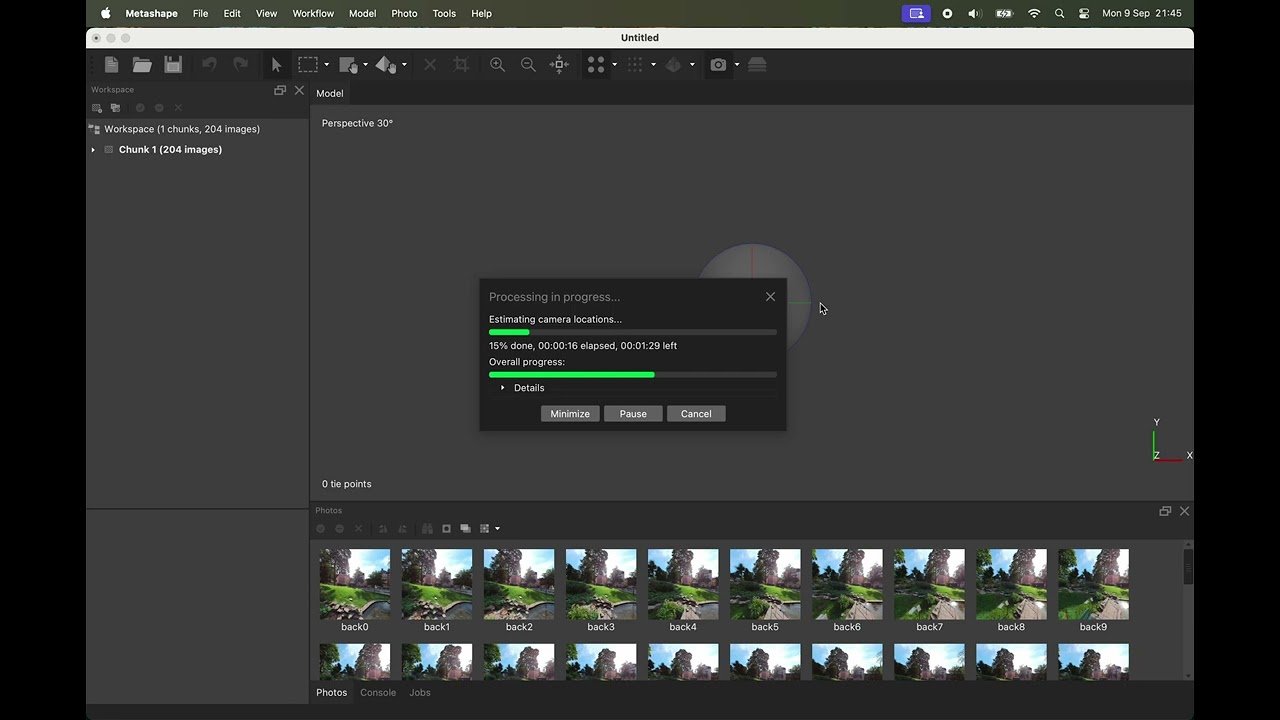Image resolution: width=1280 pixels, height=720 pixels.
Task: Float the Photos panel
Action: pyautogui.click(x=1165, y=511)
